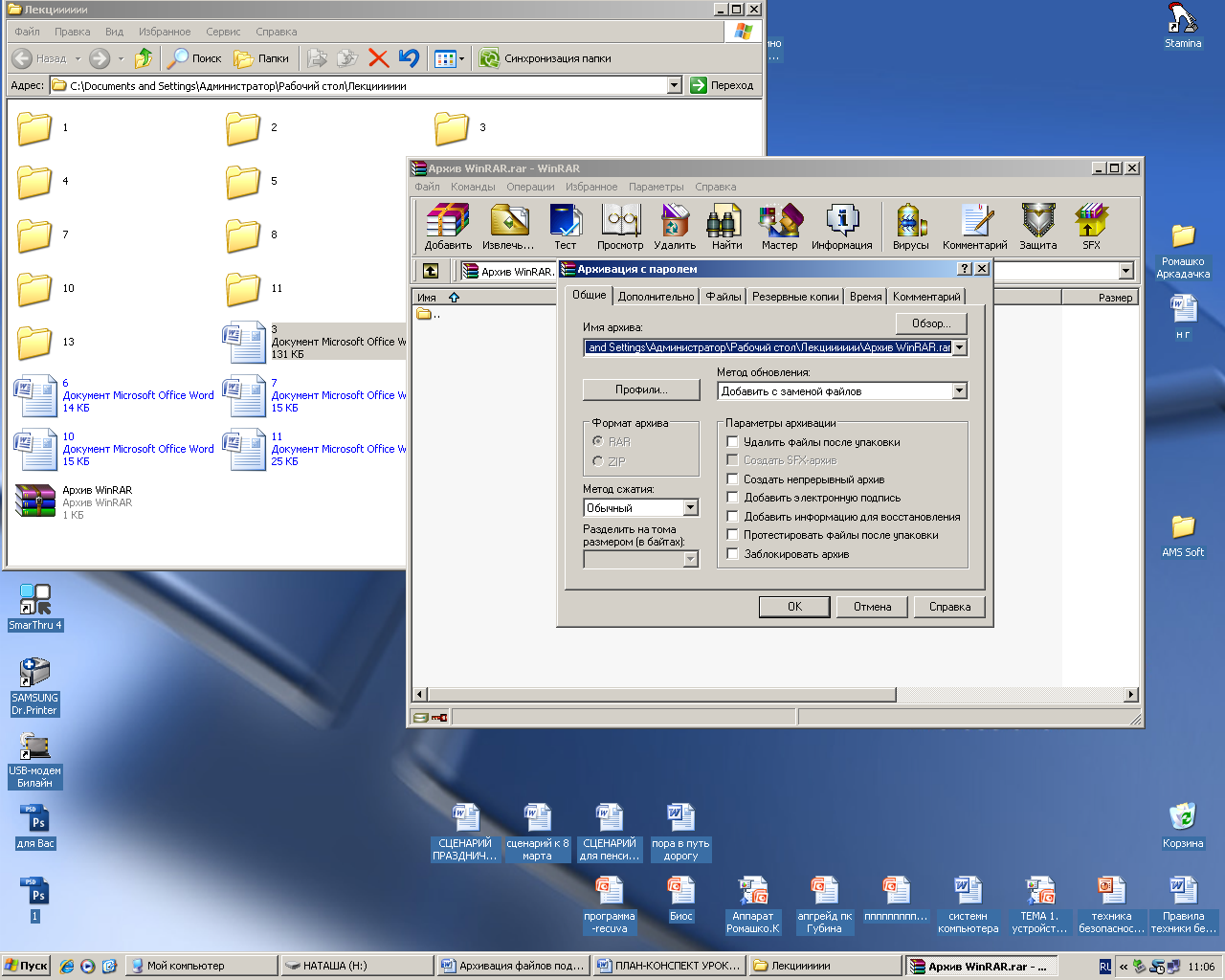Open the Время tab
Image resolution: width=1225 pixels, height=980 pixels.
click(x=866, y=297)
